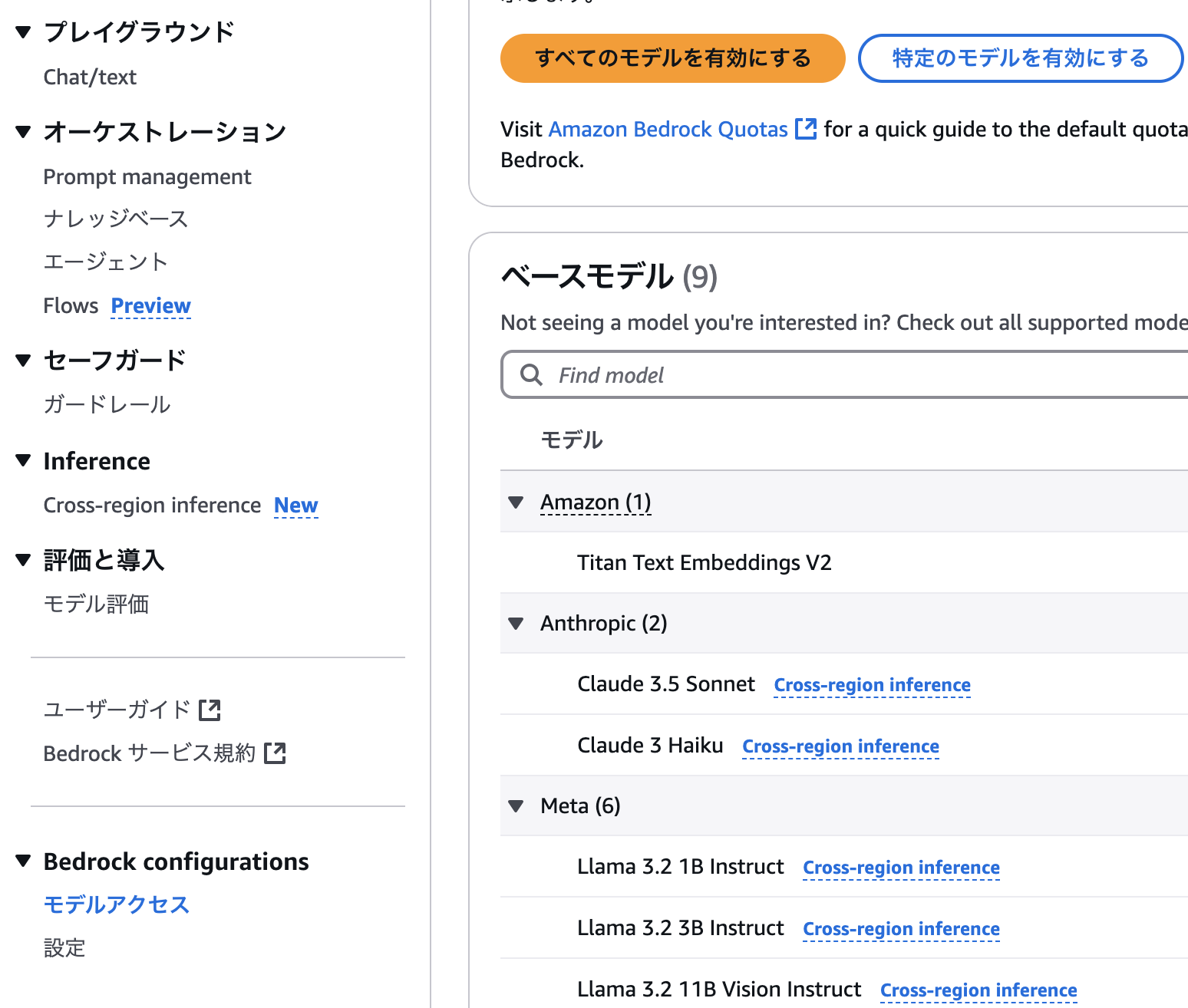Click external link icon beside Amazon Bedrock Quotas
Image resolution: width=1188 pixels, height=1008 pixels.
[806, 129]
